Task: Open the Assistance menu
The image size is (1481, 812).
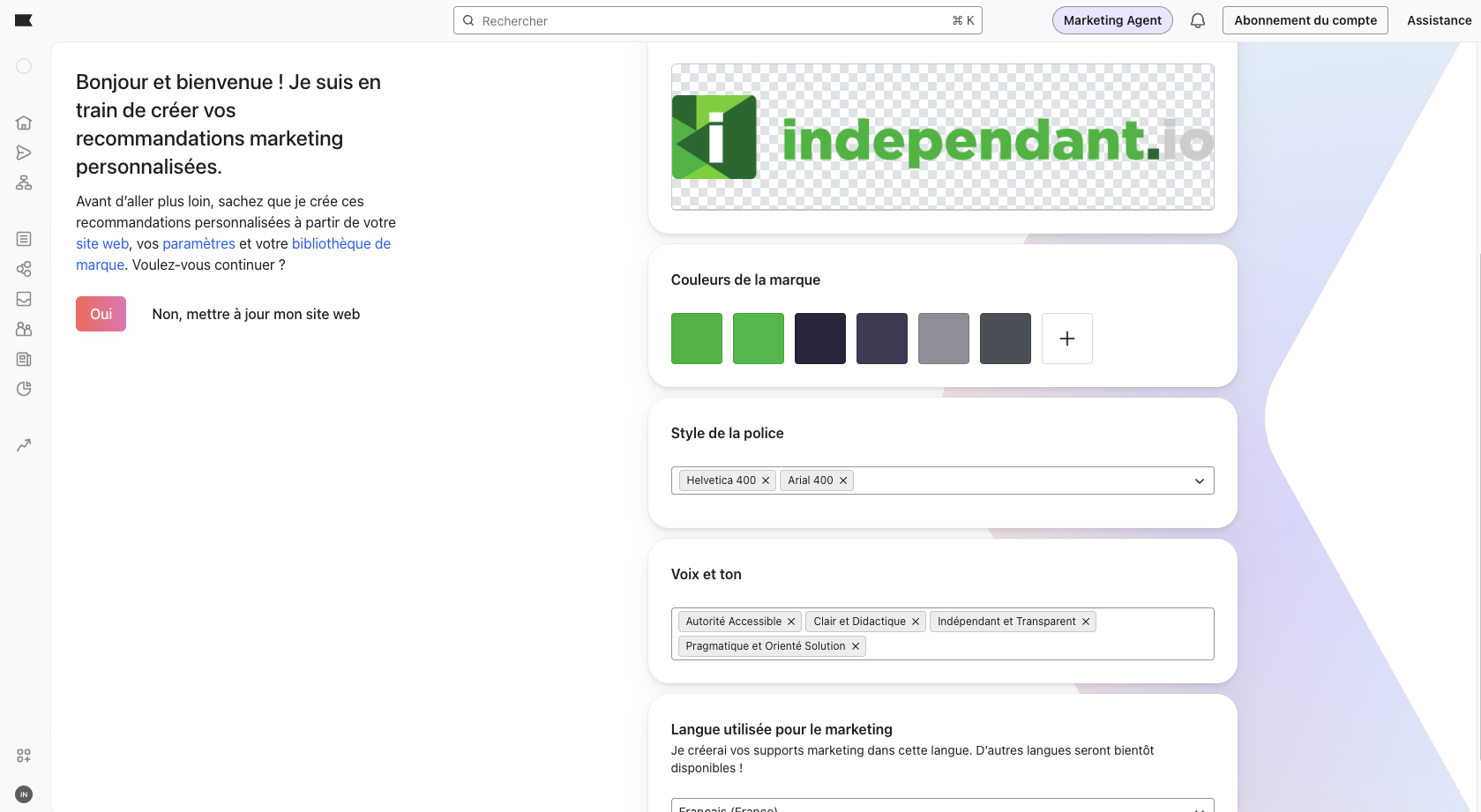Action: coord(1439,20)
